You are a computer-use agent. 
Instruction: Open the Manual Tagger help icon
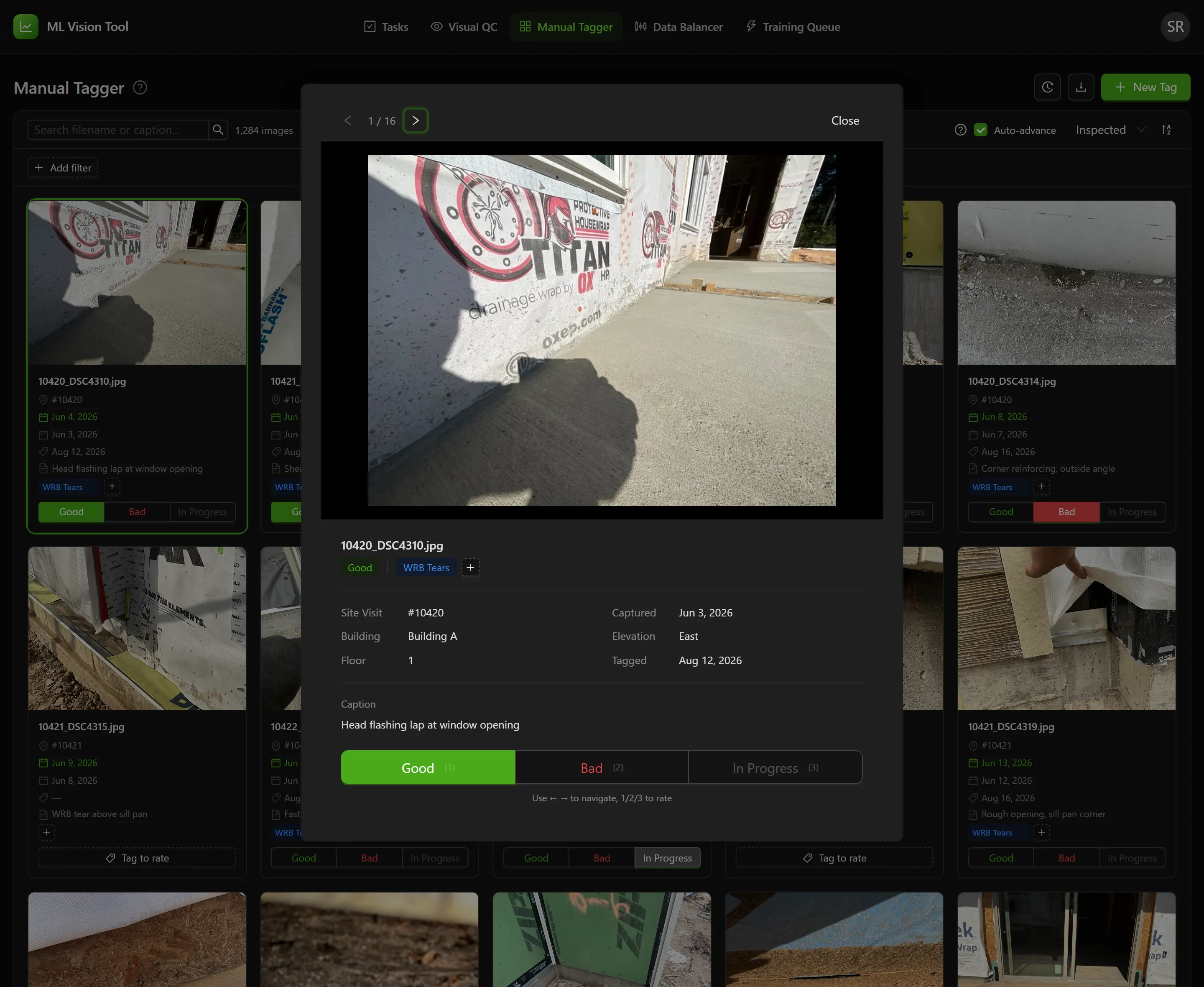pos(140,87)
